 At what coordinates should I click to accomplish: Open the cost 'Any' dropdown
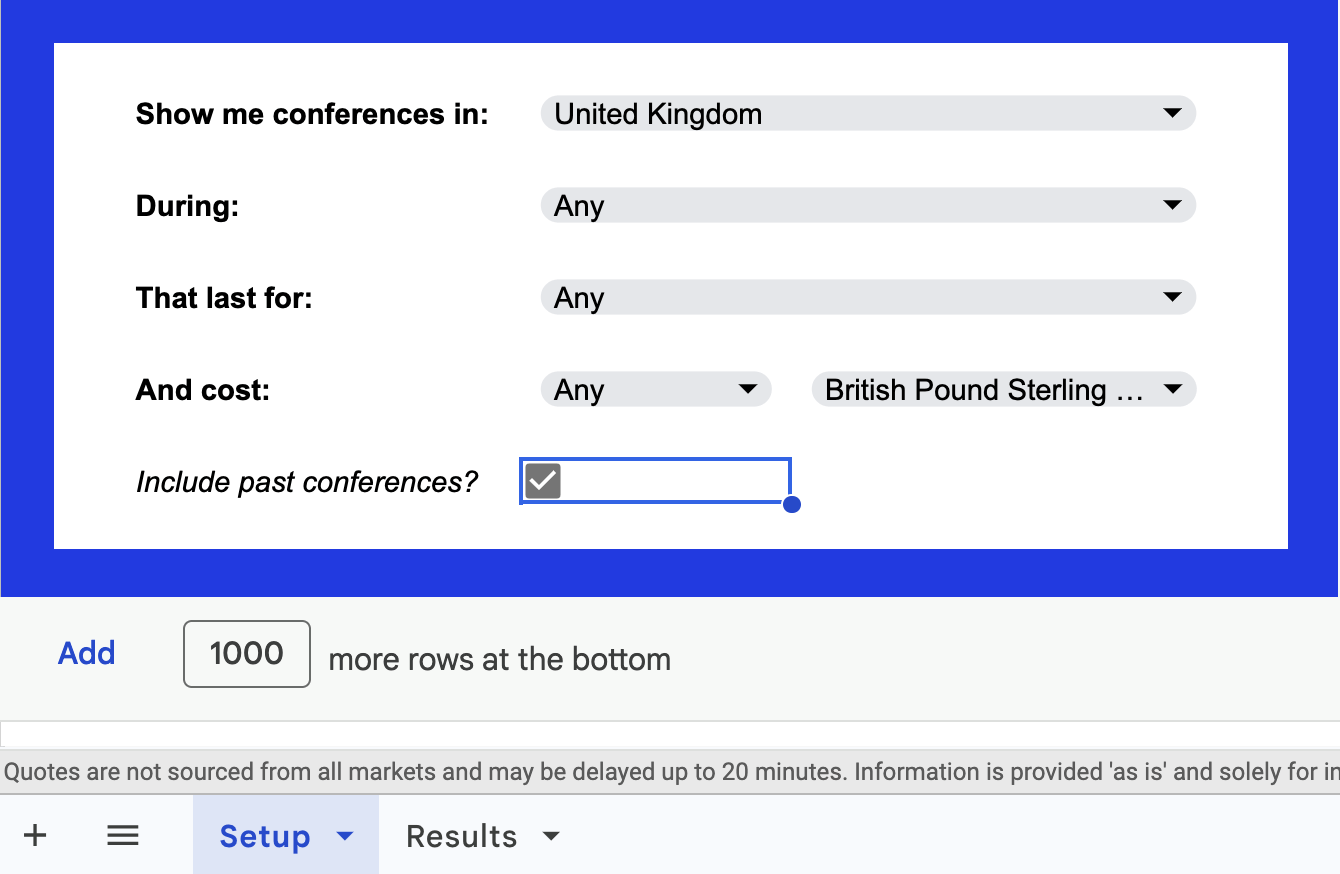coord(746,389)
